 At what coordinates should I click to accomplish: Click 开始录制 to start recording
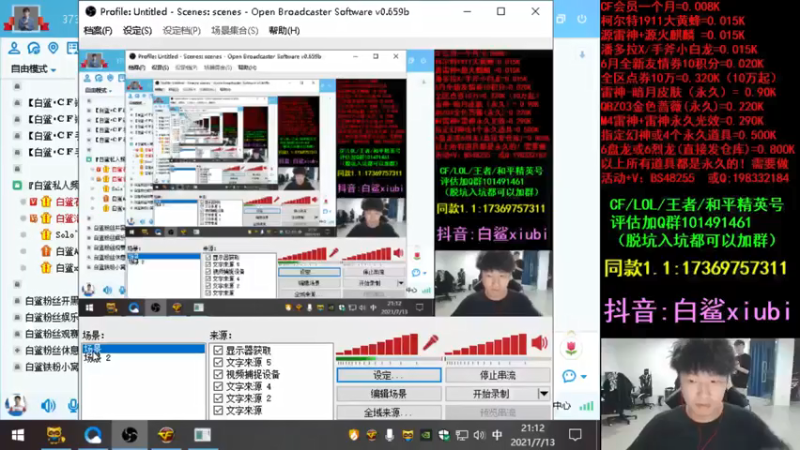(x=491, y=394)
